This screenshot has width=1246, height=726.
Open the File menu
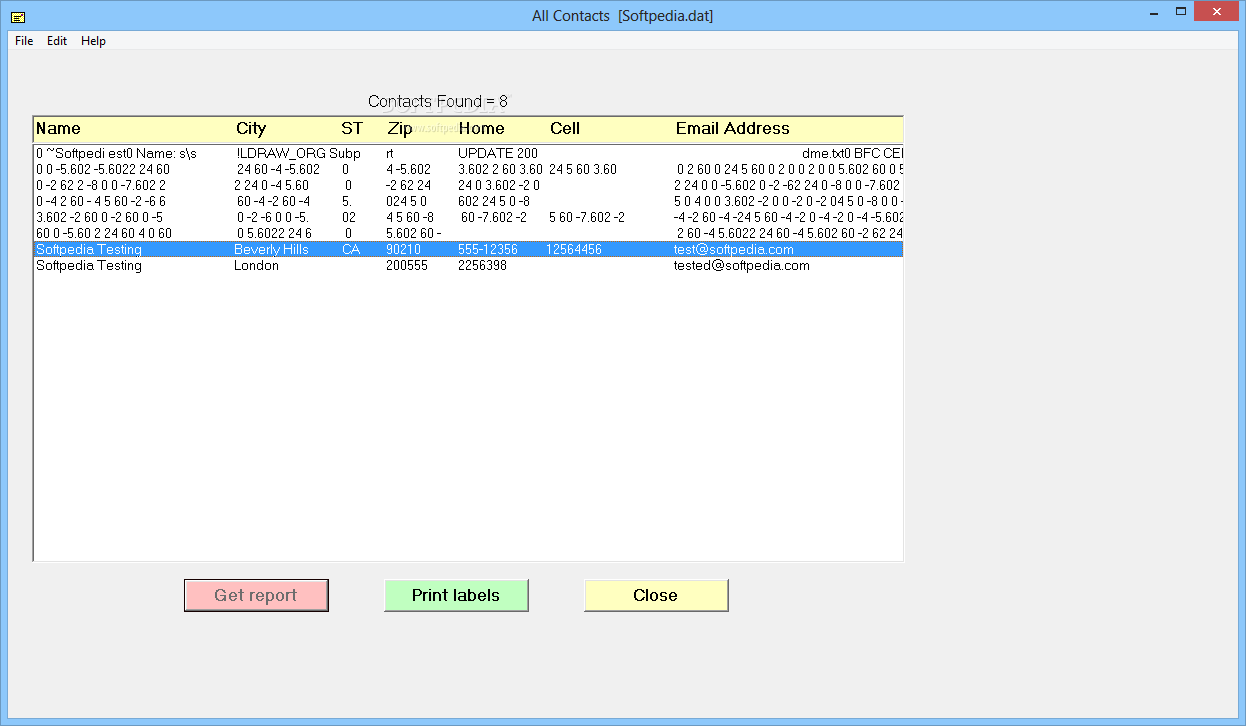[24, 41]
